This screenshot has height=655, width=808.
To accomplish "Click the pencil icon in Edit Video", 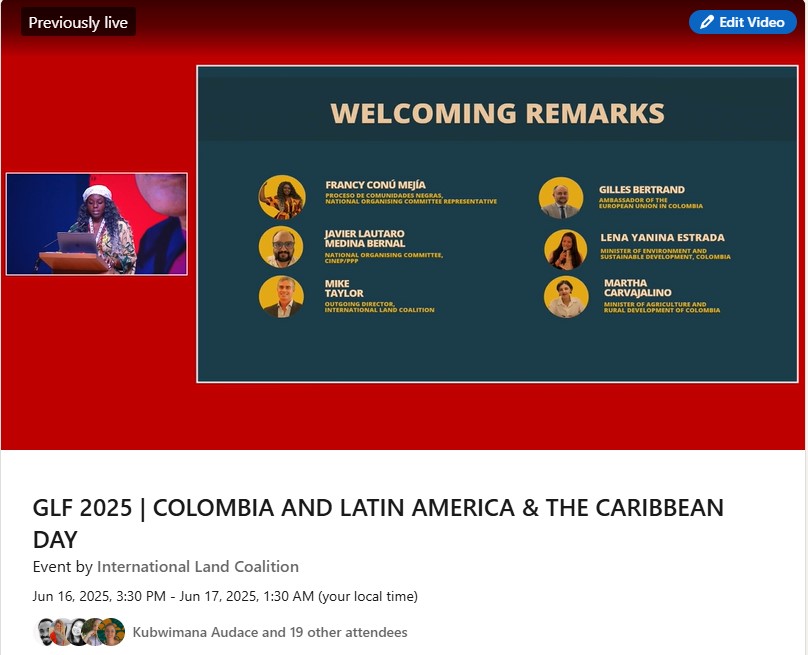I will click(706, 22).
